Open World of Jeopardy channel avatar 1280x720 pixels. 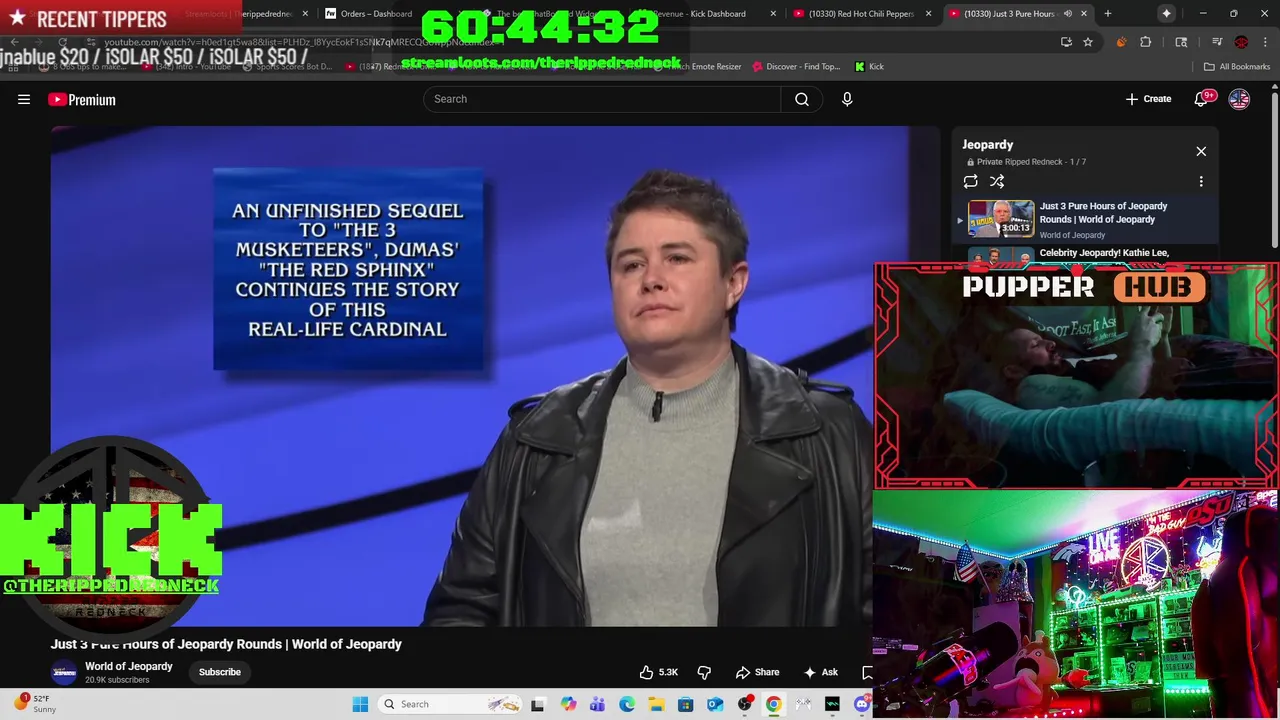pyautogui.click(x=64, y=672)
